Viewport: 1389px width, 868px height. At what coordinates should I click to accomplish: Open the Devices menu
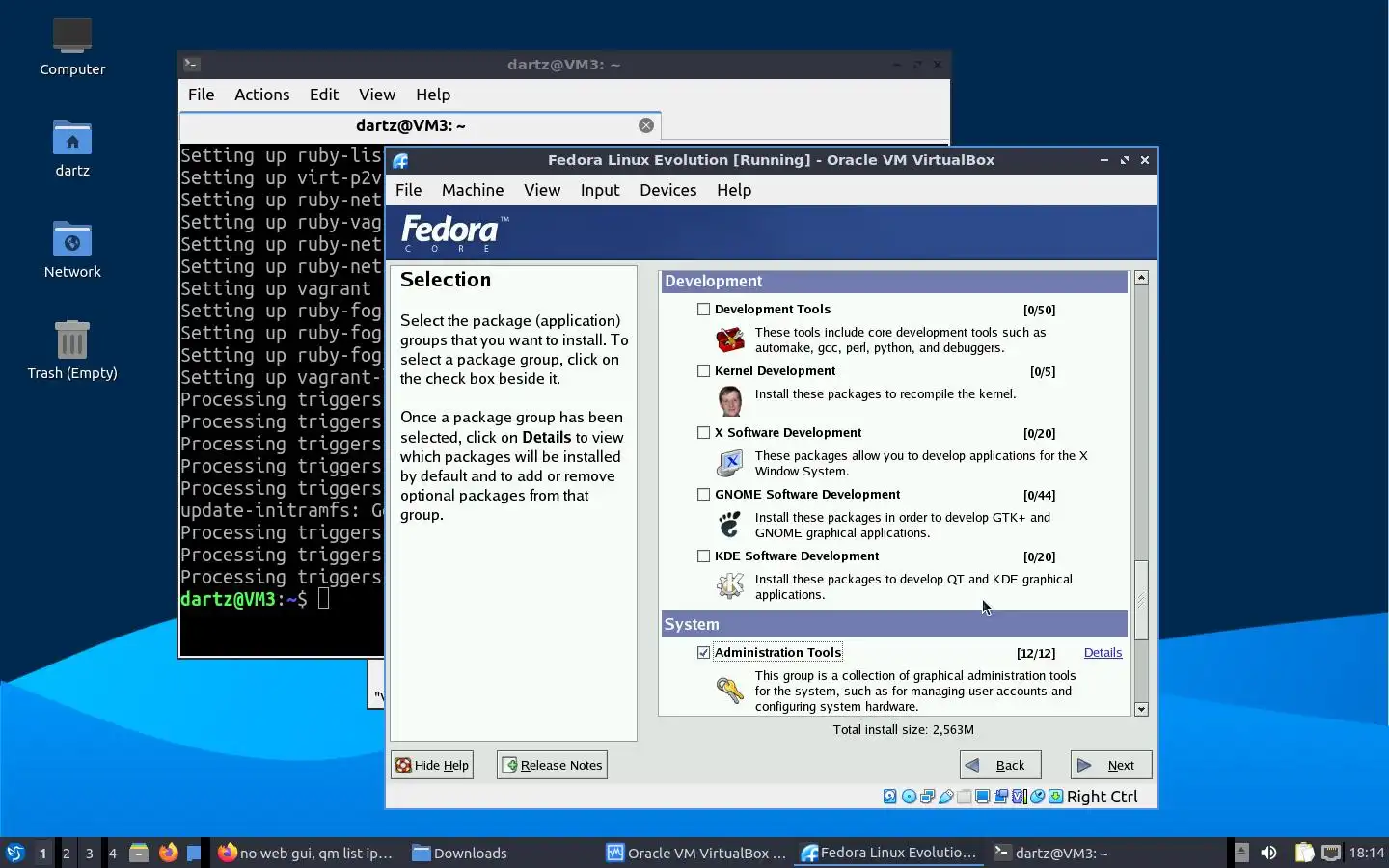pos(667,190)
